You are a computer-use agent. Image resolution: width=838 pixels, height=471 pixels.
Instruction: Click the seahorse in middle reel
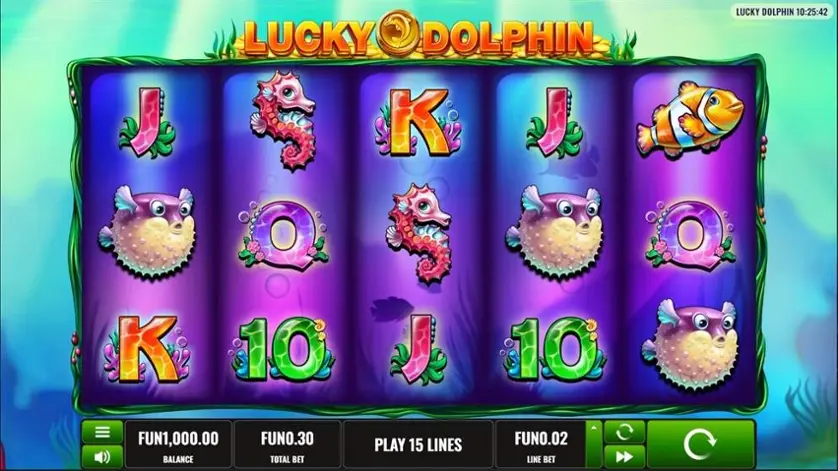point(420,234)
